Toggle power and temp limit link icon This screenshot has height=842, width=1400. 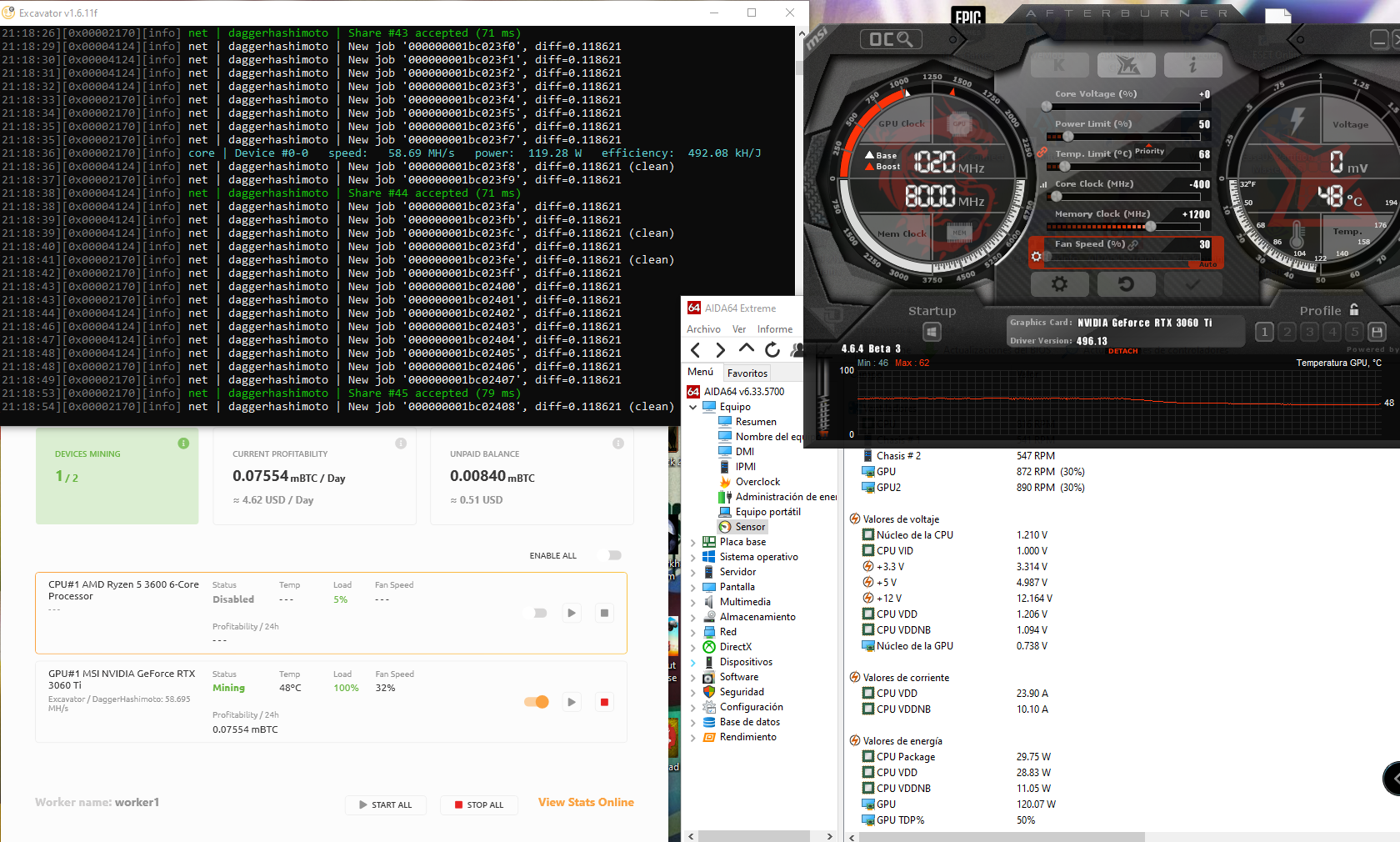coord(1040,153)
